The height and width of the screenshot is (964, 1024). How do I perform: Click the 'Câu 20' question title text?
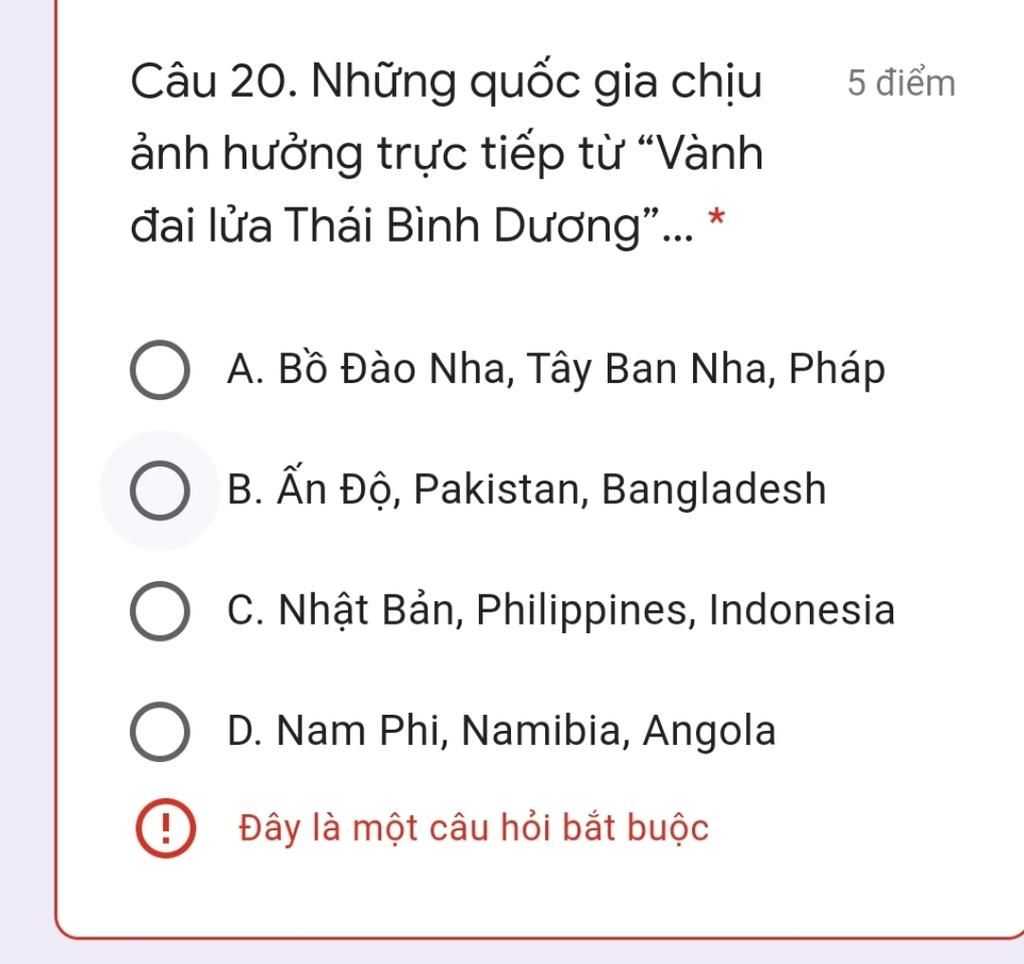click(x=447, y=153)
